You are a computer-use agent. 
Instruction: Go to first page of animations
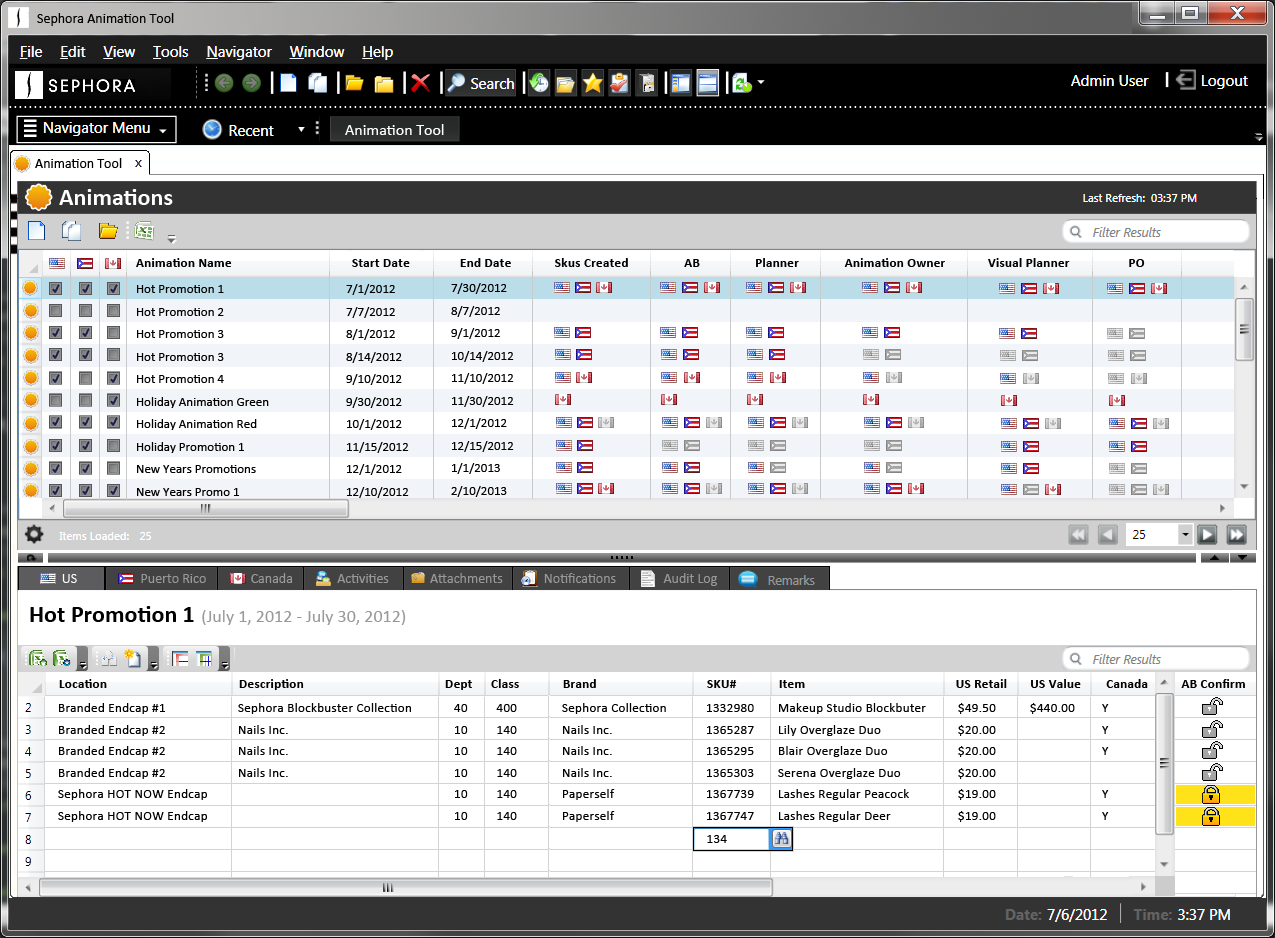click(x=1078, y=535)
